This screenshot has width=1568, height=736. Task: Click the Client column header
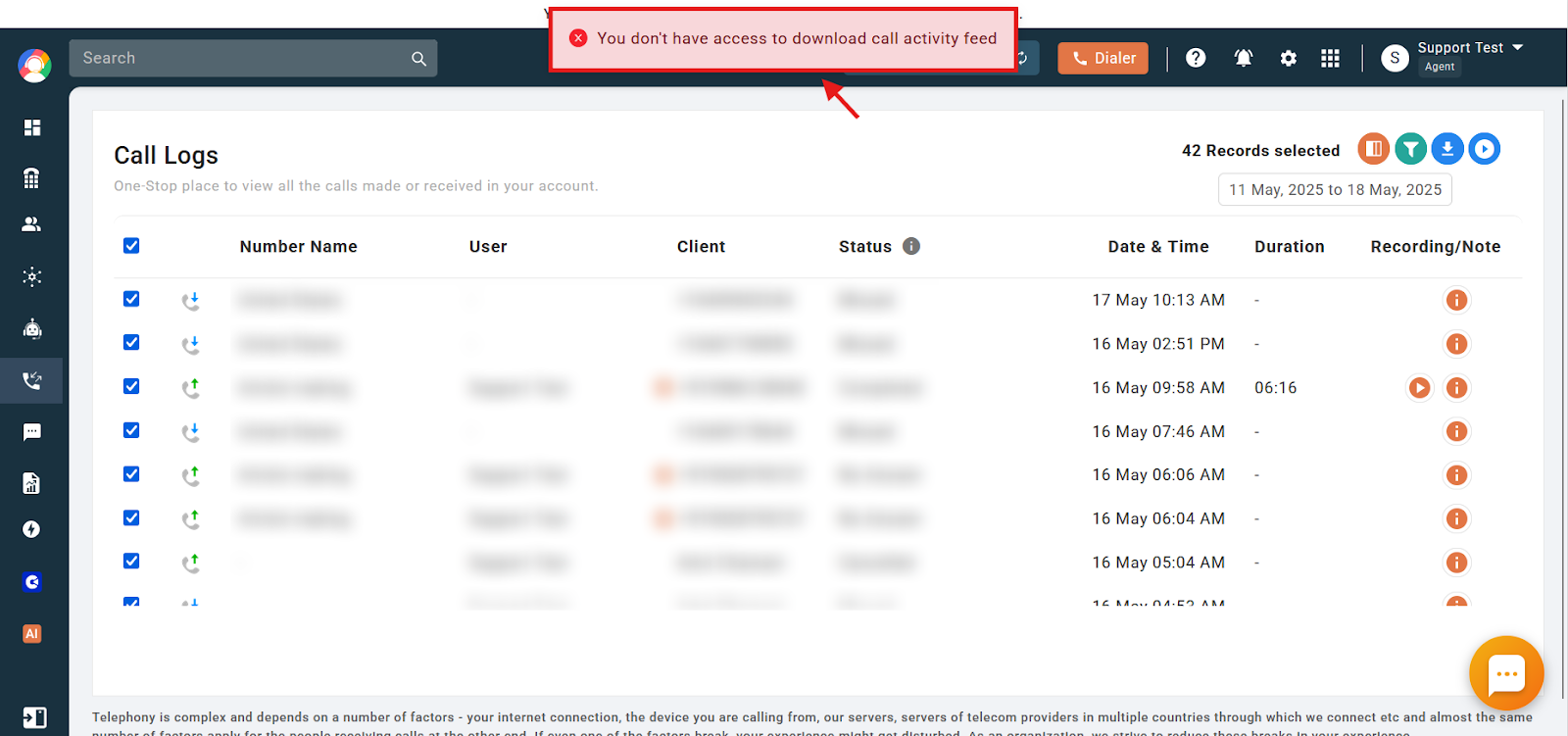point(702,247)
